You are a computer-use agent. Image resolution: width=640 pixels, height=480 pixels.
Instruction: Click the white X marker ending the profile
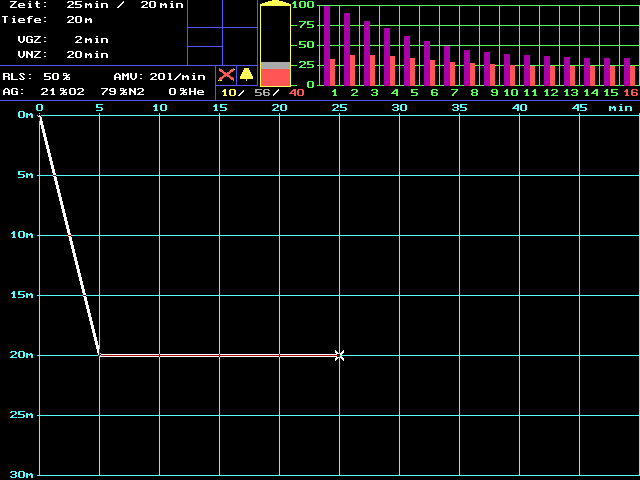tap(340, 355)
